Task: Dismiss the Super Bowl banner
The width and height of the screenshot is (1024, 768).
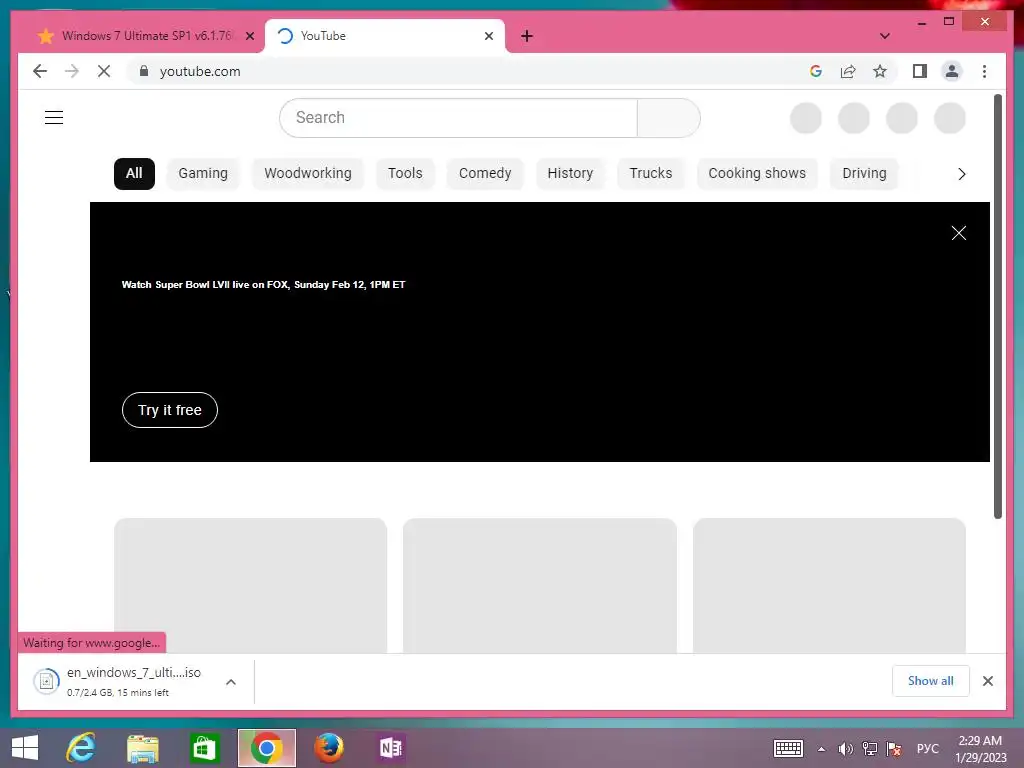Action: (x=958, y=233)
